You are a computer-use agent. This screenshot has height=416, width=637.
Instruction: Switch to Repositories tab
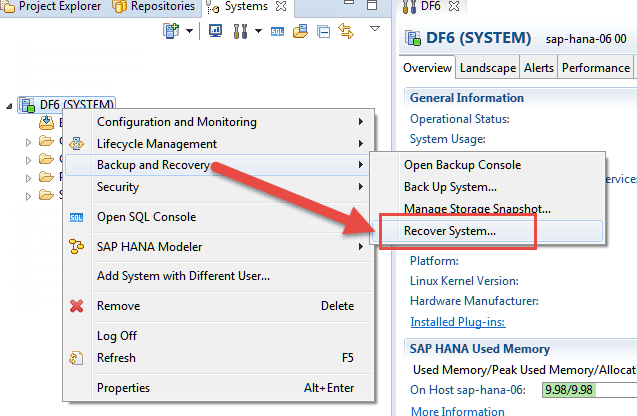154,6
